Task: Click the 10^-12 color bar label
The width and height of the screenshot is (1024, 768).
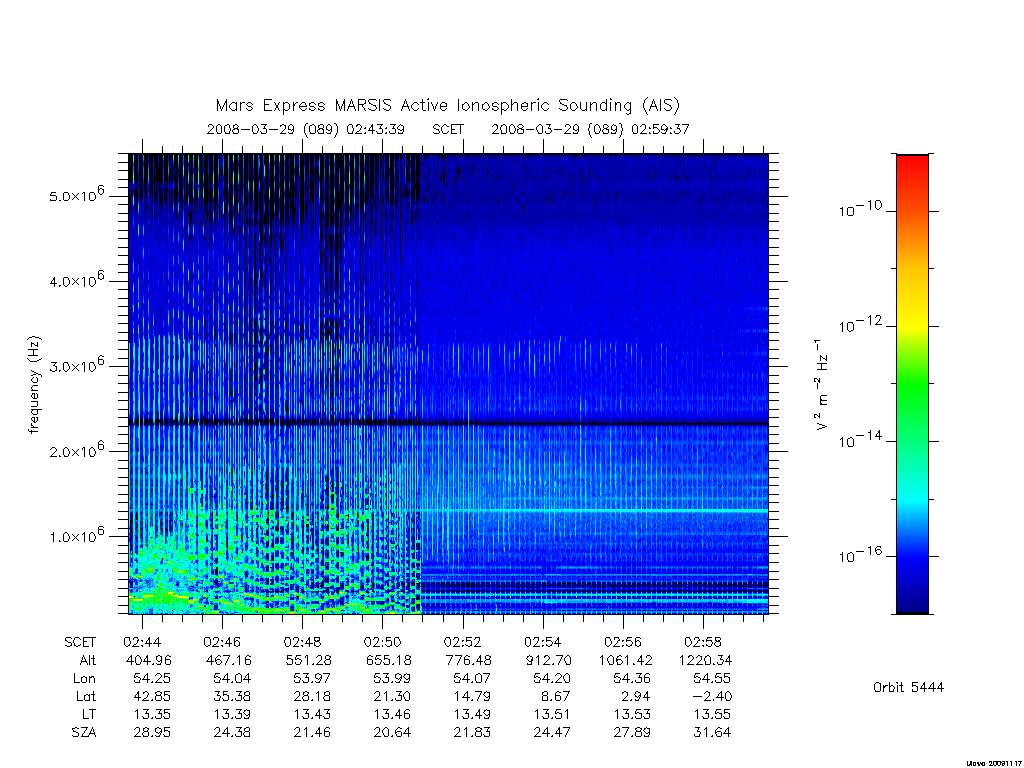Action: (859, 324)
